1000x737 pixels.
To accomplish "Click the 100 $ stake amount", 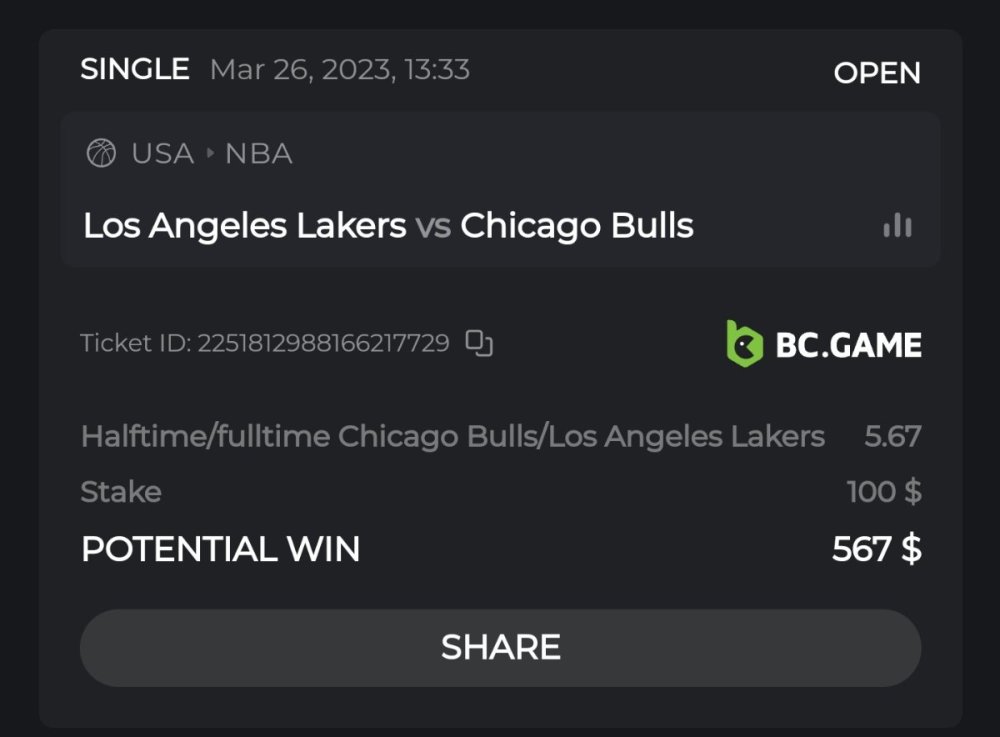I will coord(884,492).
